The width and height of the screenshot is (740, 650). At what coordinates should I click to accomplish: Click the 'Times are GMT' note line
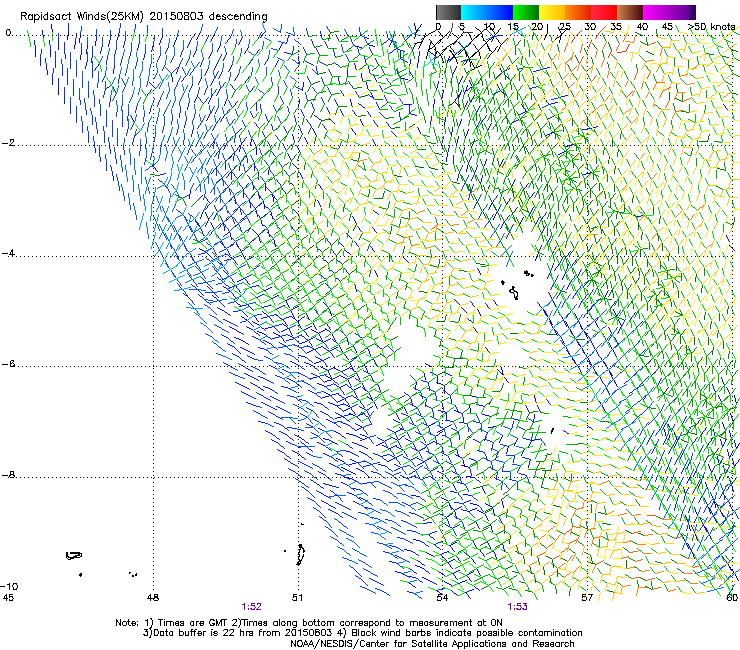(309, 623)
